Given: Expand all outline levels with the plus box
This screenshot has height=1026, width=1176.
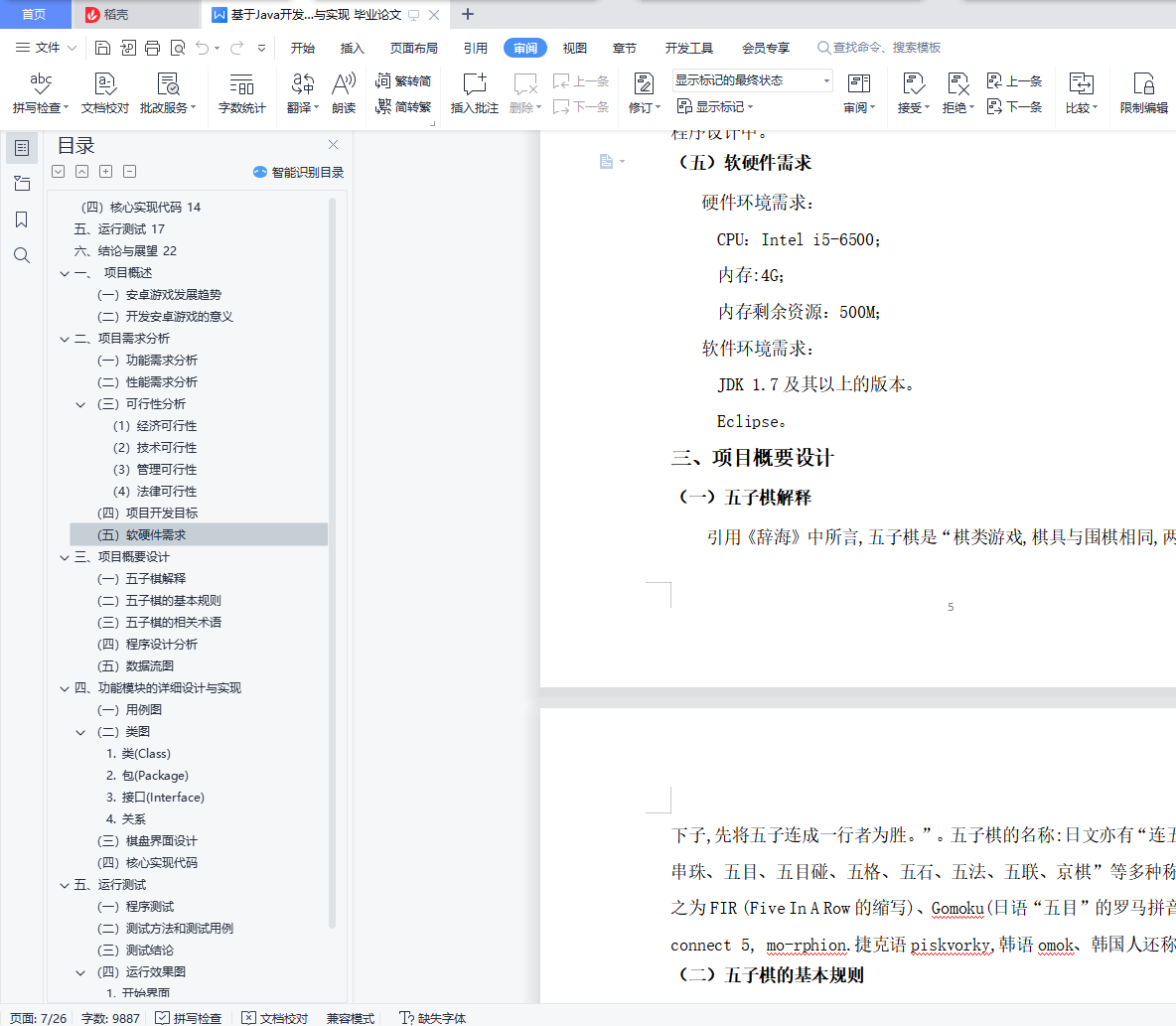Looking at the screenshot, I should pos(105,172).
